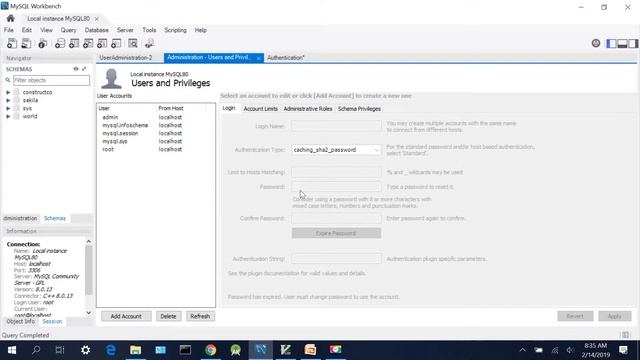Search table data toolbar icon
This screenshot has height=360, width=640.
[133, 43]
